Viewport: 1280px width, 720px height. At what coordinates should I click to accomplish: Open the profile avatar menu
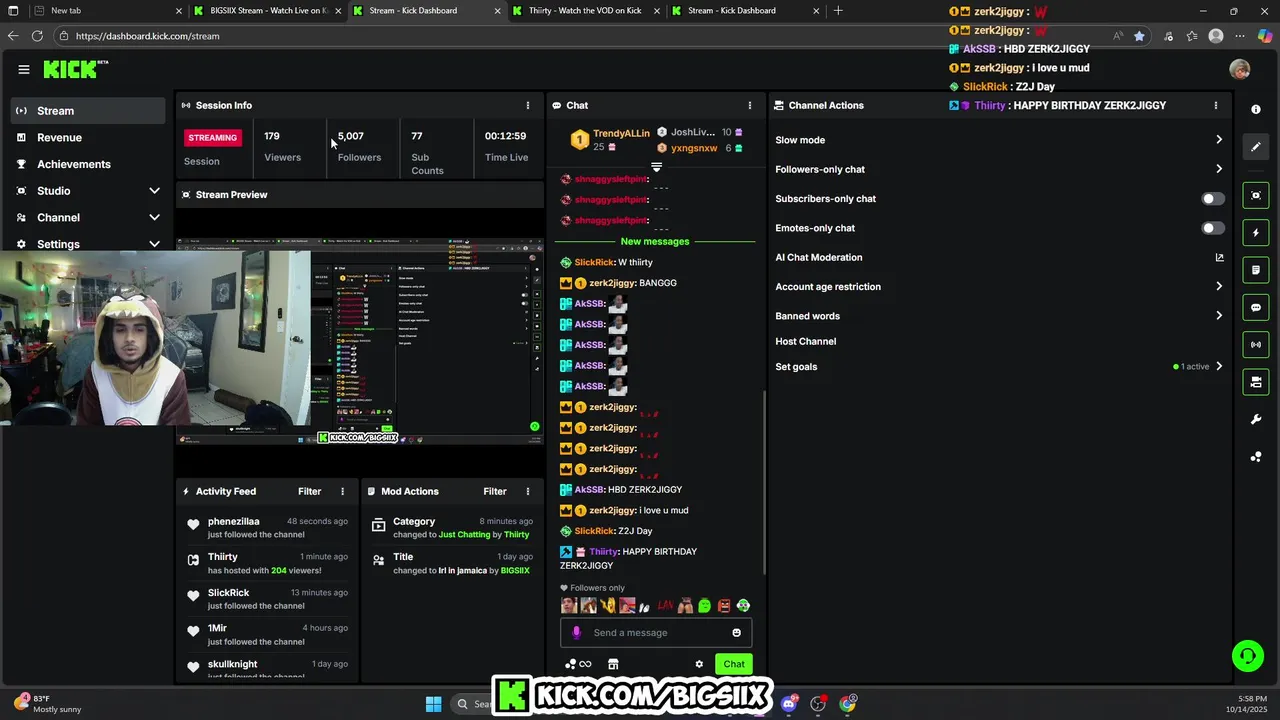1240,69
